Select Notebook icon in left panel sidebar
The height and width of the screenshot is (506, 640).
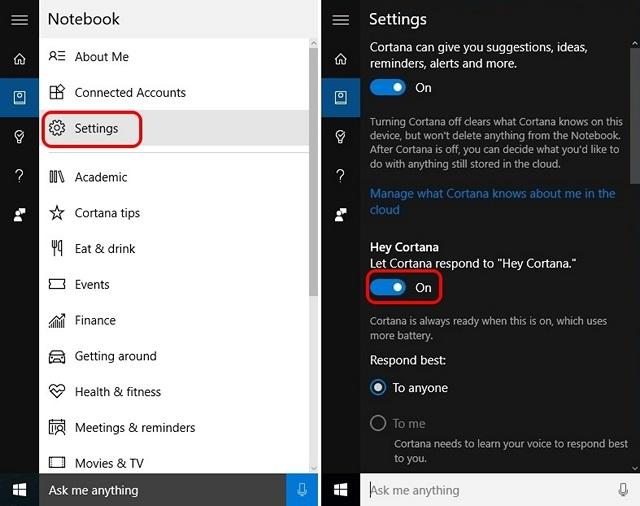point(19,98)
